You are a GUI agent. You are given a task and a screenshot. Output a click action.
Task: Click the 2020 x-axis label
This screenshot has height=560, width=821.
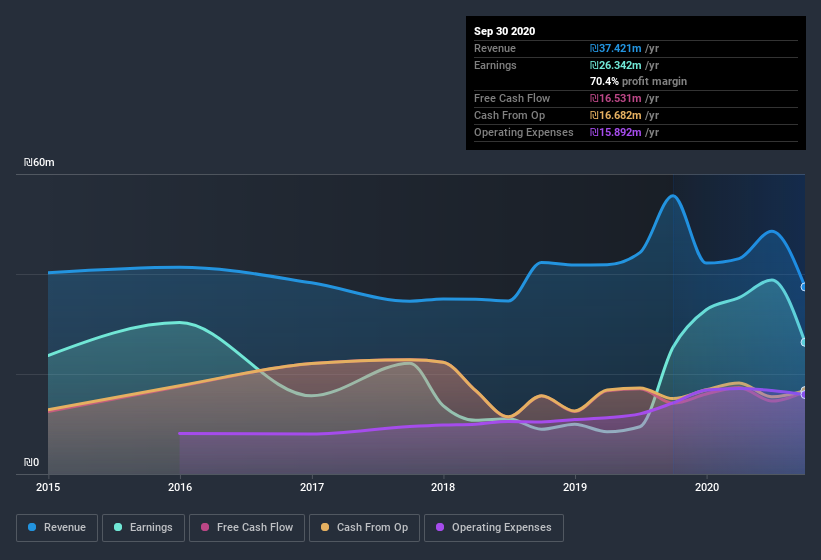tap(707, 487)
